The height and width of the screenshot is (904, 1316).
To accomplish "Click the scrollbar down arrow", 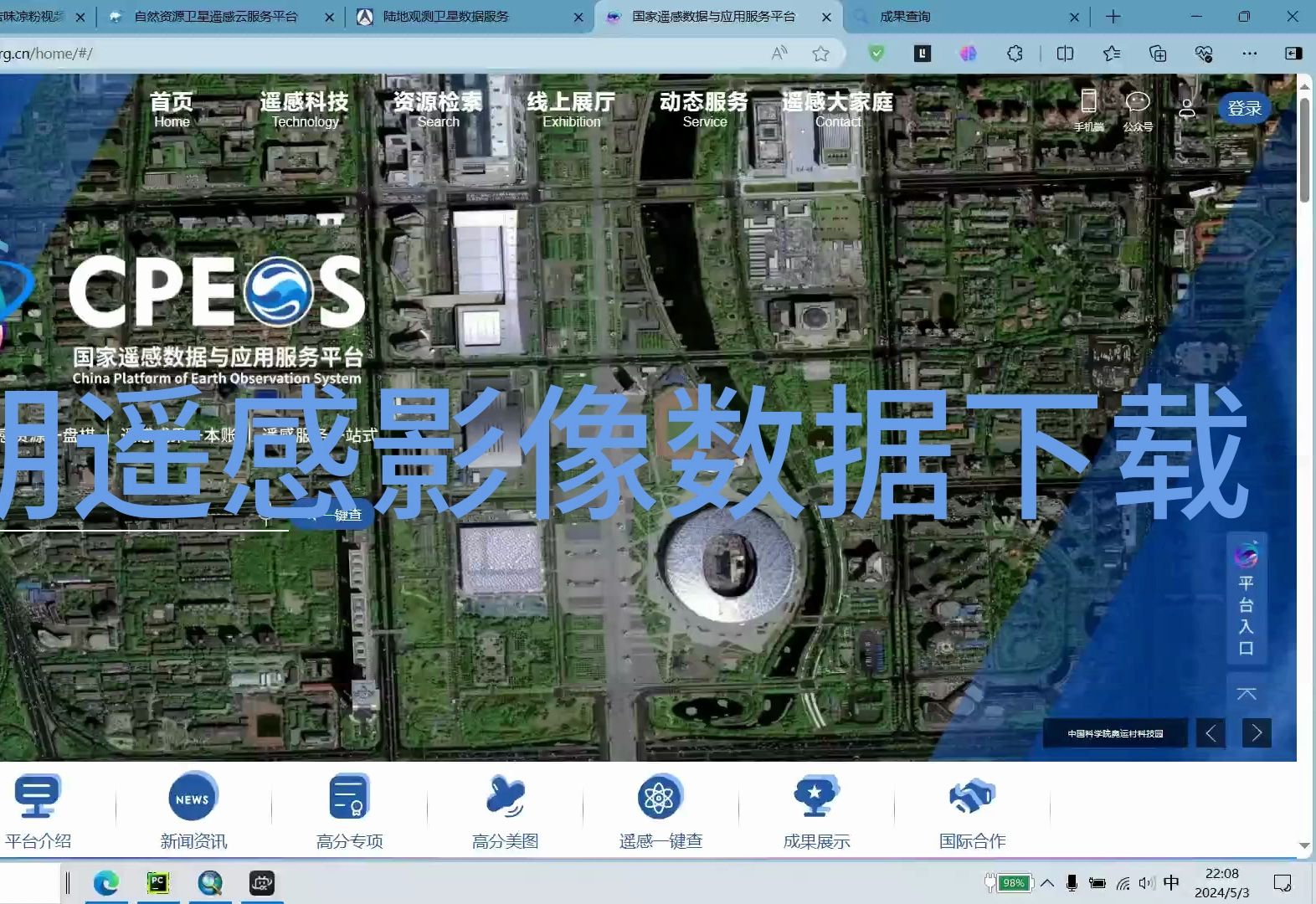I will tap(1304, 845).
